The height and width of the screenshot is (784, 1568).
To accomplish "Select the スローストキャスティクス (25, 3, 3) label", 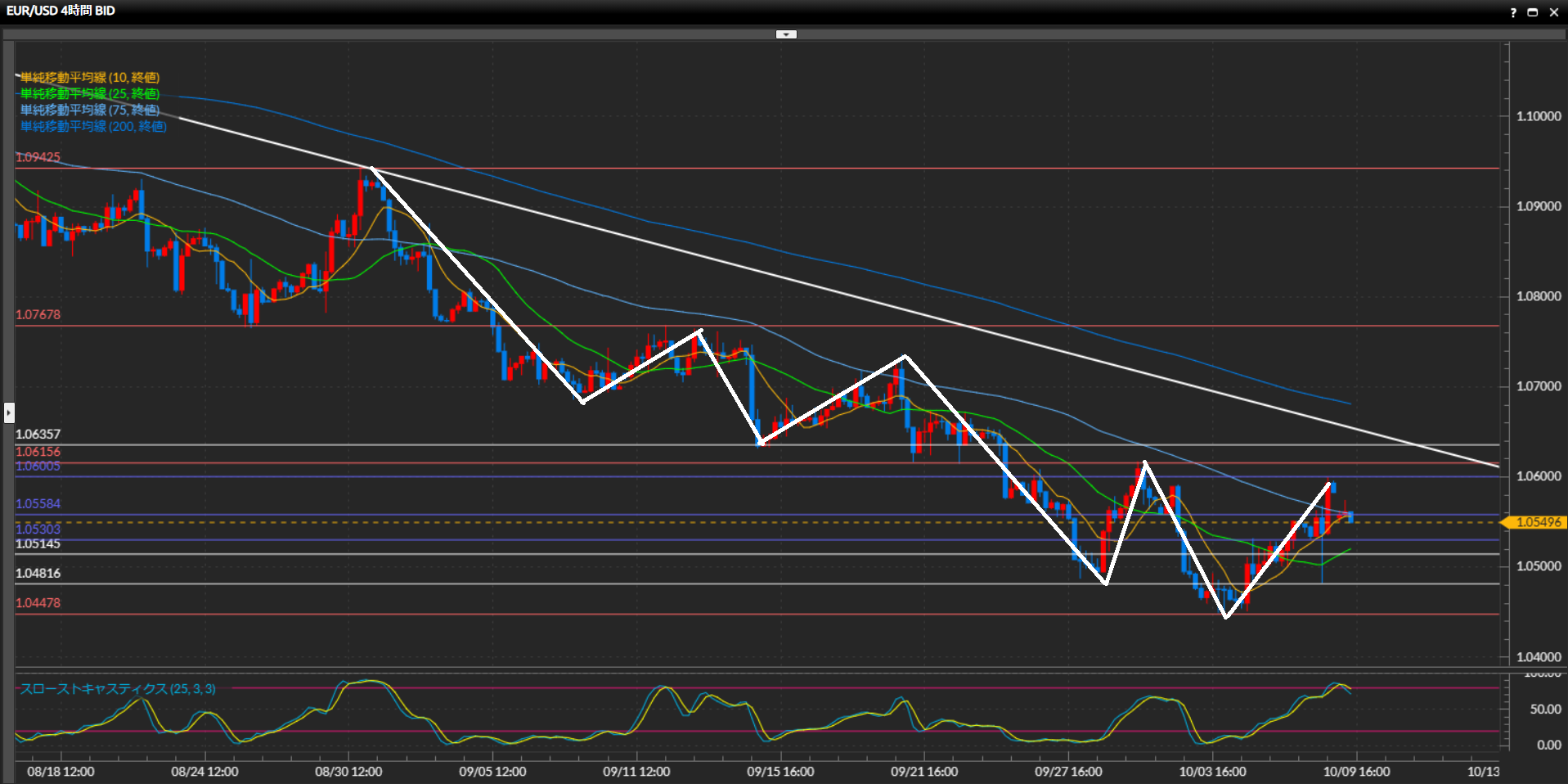I will [118, 689].
